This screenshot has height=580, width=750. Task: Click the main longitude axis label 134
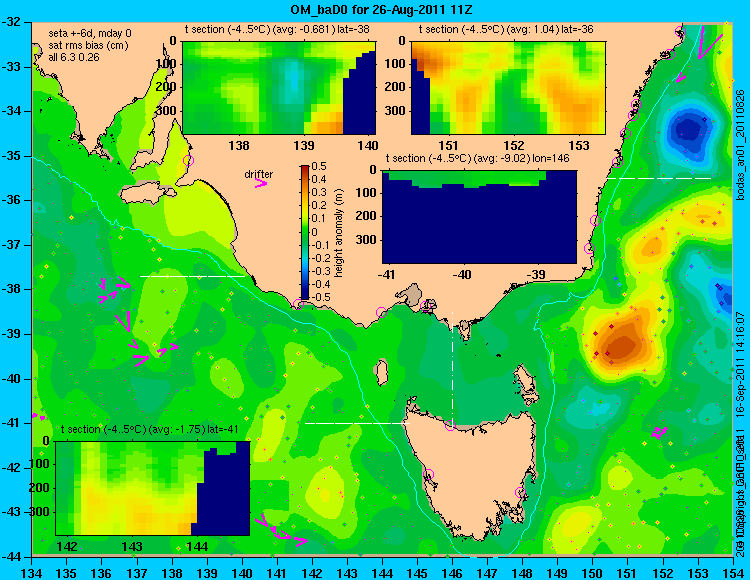pyautogui.click(x=32, y=571)
